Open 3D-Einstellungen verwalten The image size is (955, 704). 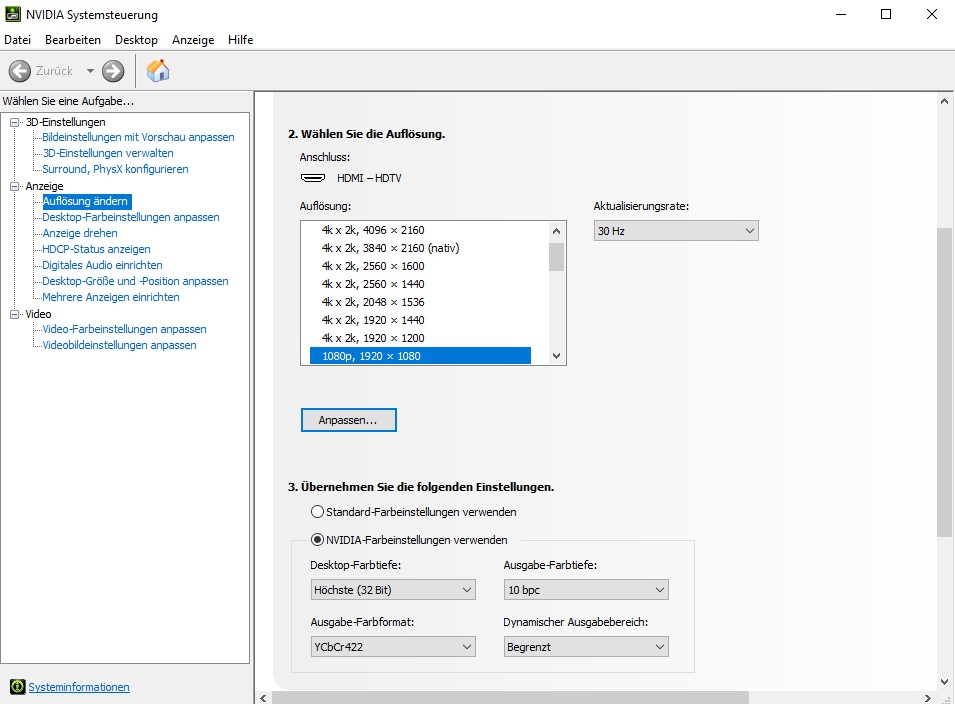click(x=108, y=153)
